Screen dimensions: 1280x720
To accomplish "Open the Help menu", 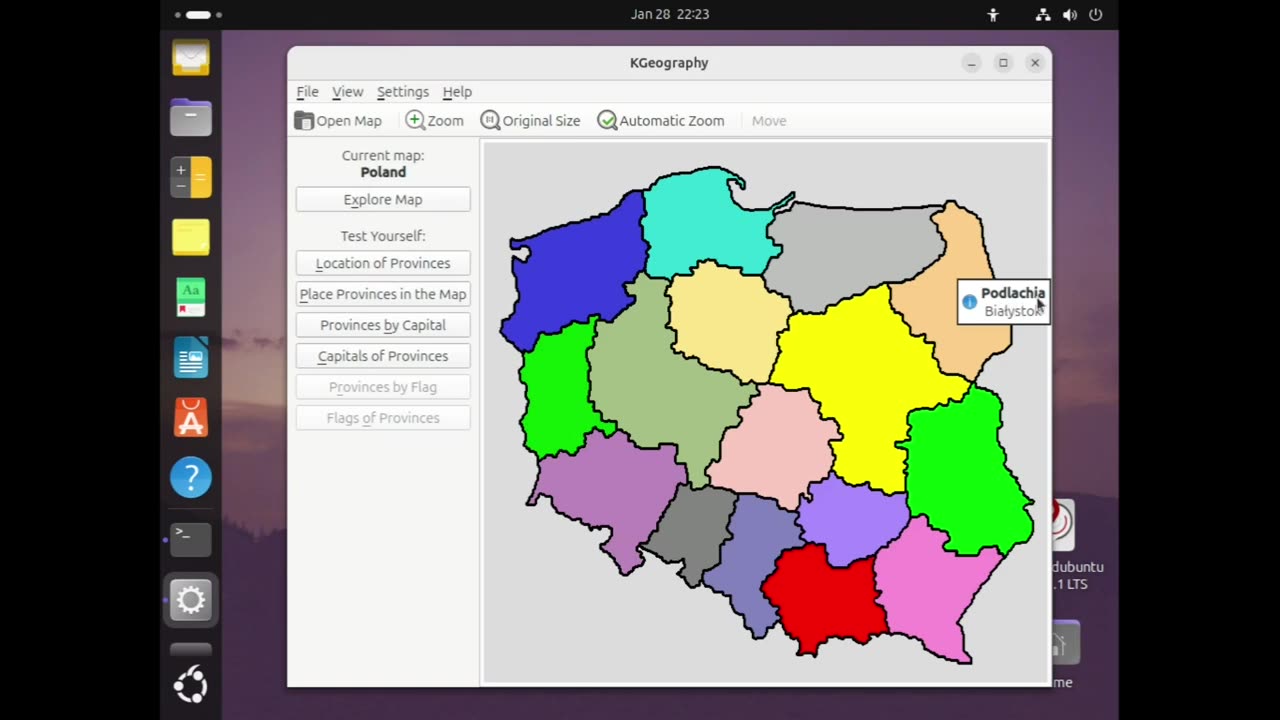I will pyautogui.click(x=457, y=91).
